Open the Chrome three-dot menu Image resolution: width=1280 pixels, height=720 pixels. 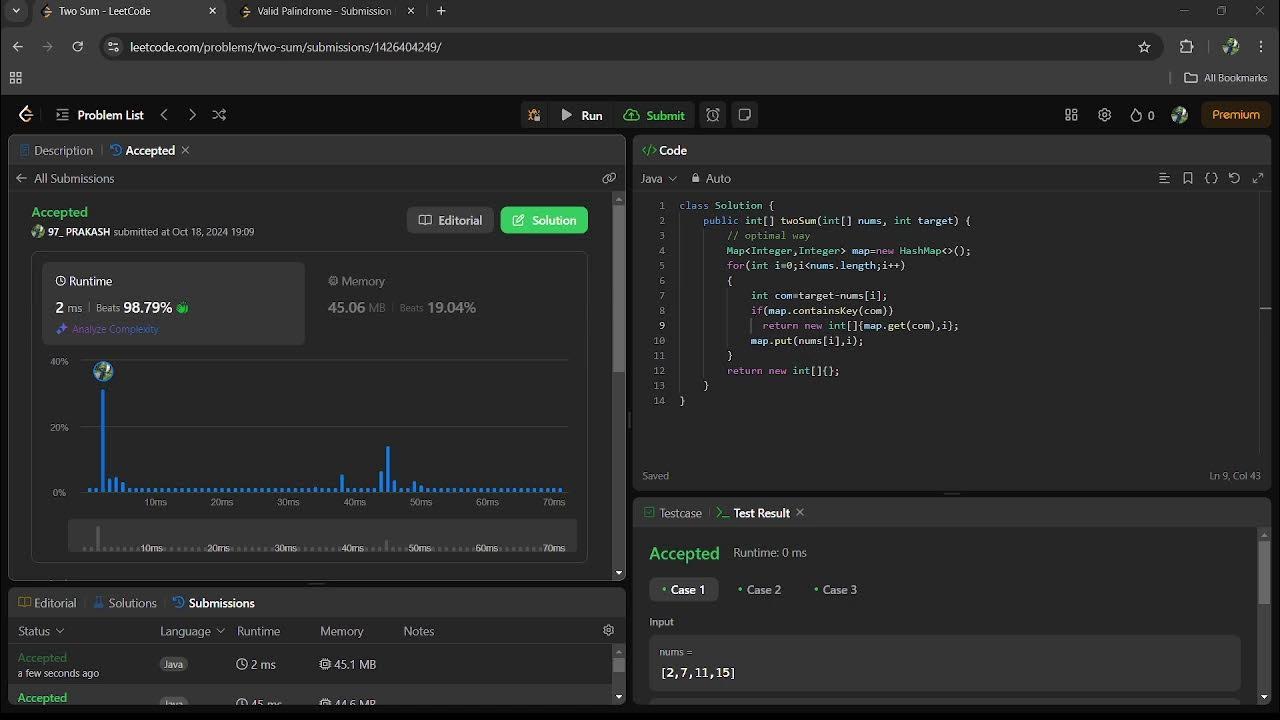click(1260, 47)
